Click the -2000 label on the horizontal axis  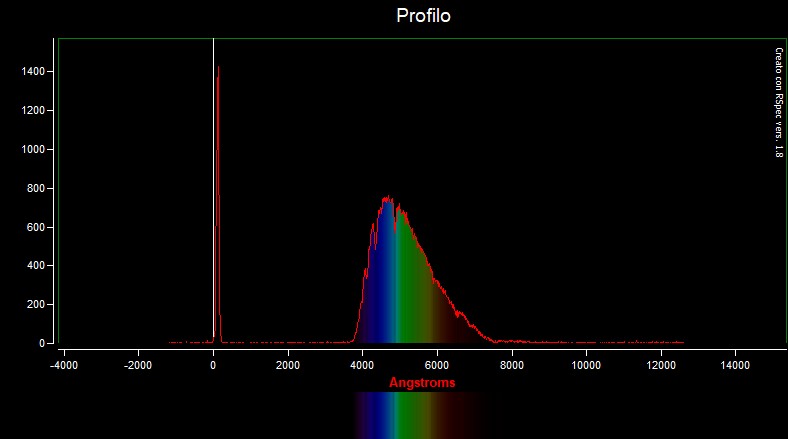pyautogui.click(x=137, y=366)
